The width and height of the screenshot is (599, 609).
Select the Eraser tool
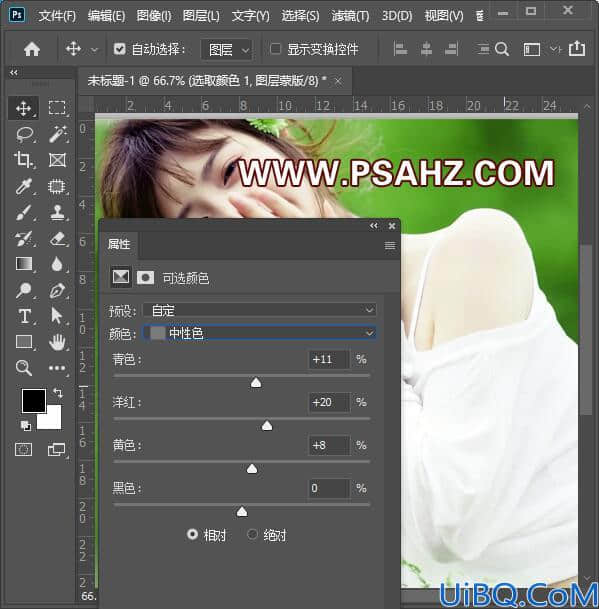(57, 238)
